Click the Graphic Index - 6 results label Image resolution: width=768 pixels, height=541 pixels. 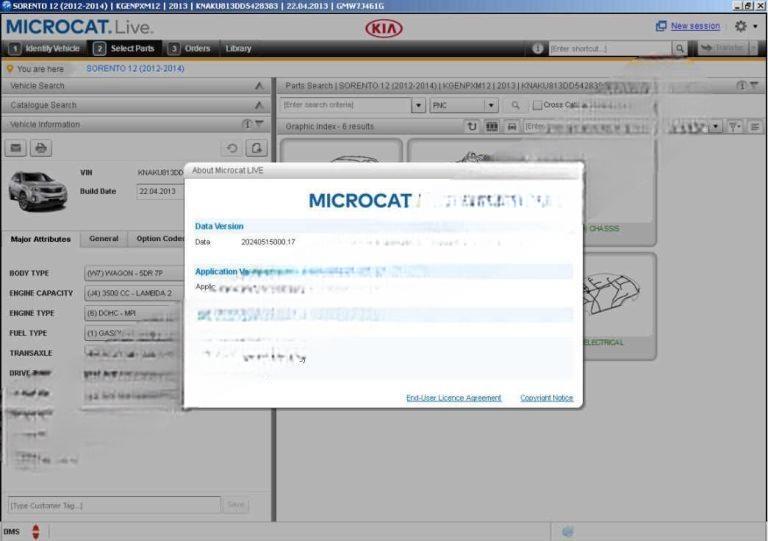click(330, 127)
